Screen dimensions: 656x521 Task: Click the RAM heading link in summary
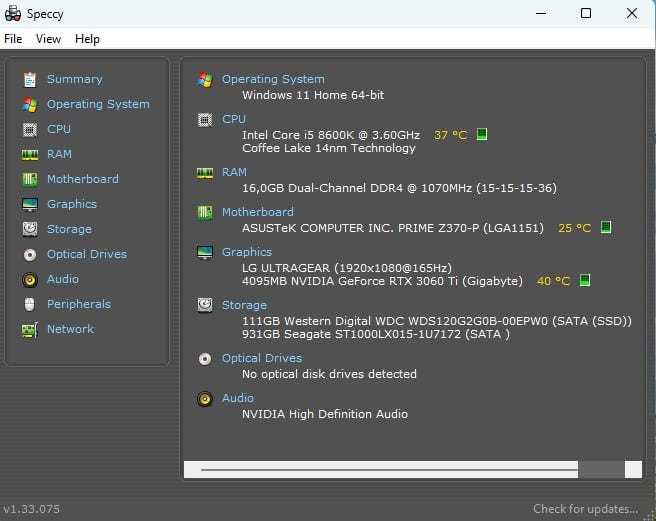click(234, 172)
